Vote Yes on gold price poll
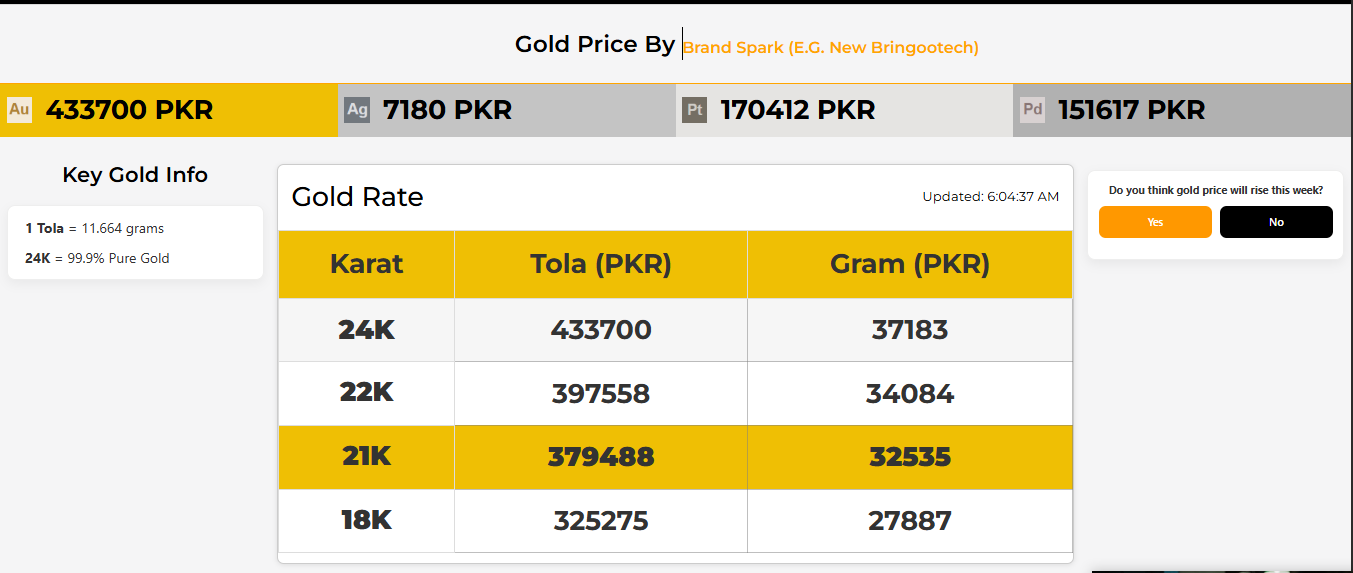This screenshot has height=573, width=1353. (1155, 222)
